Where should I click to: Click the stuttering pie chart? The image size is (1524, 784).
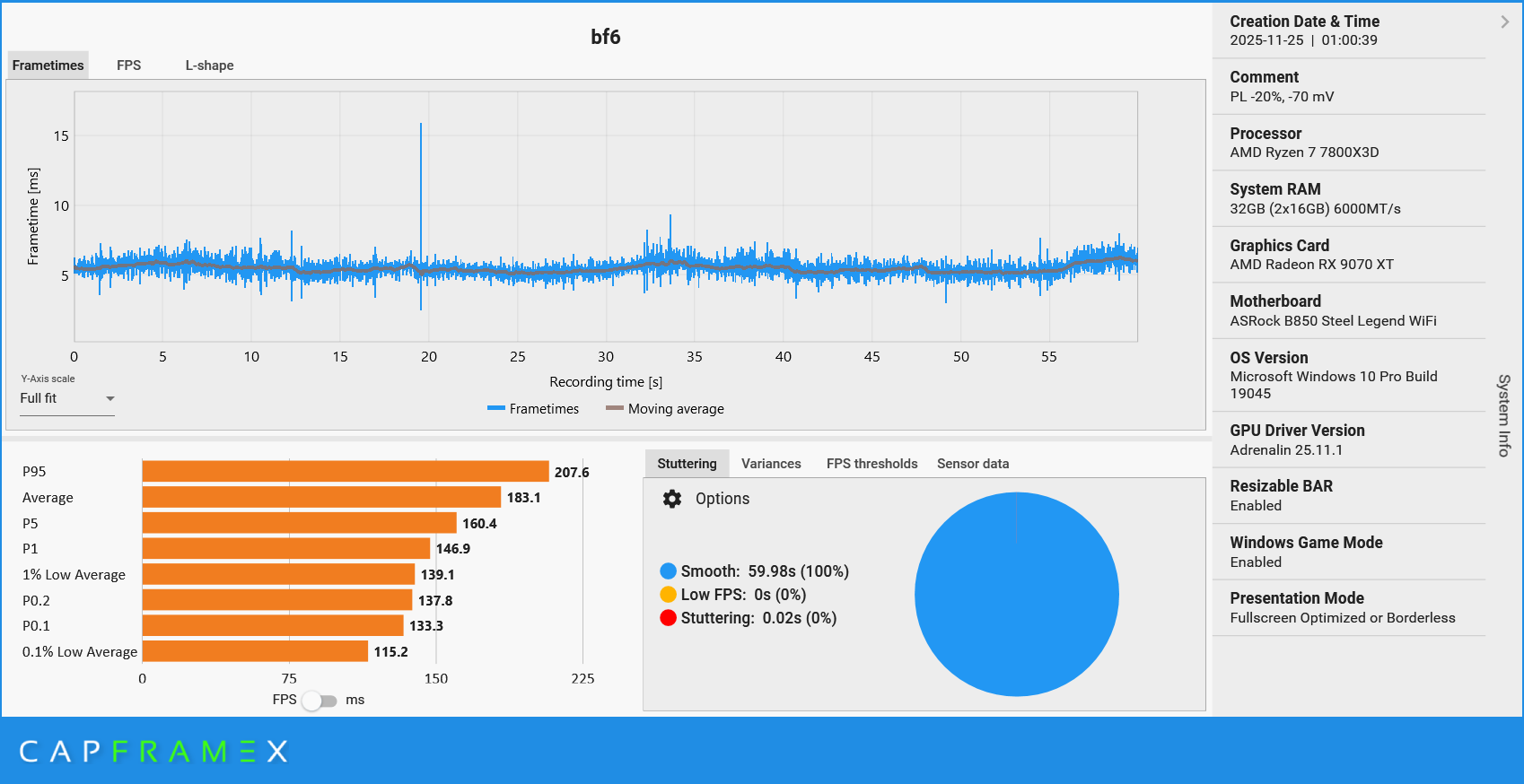coord(1017,594)
